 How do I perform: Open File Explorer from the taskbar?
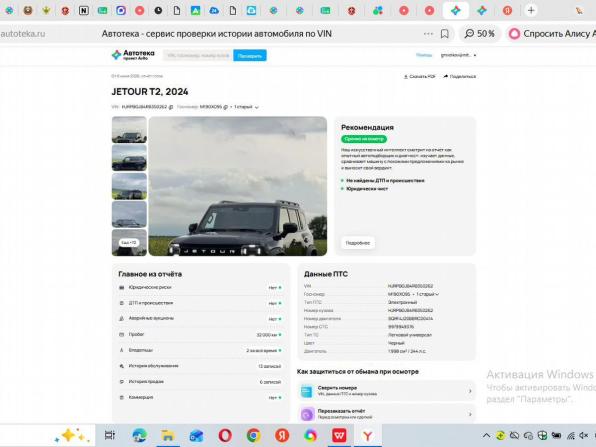click(168, 435)
